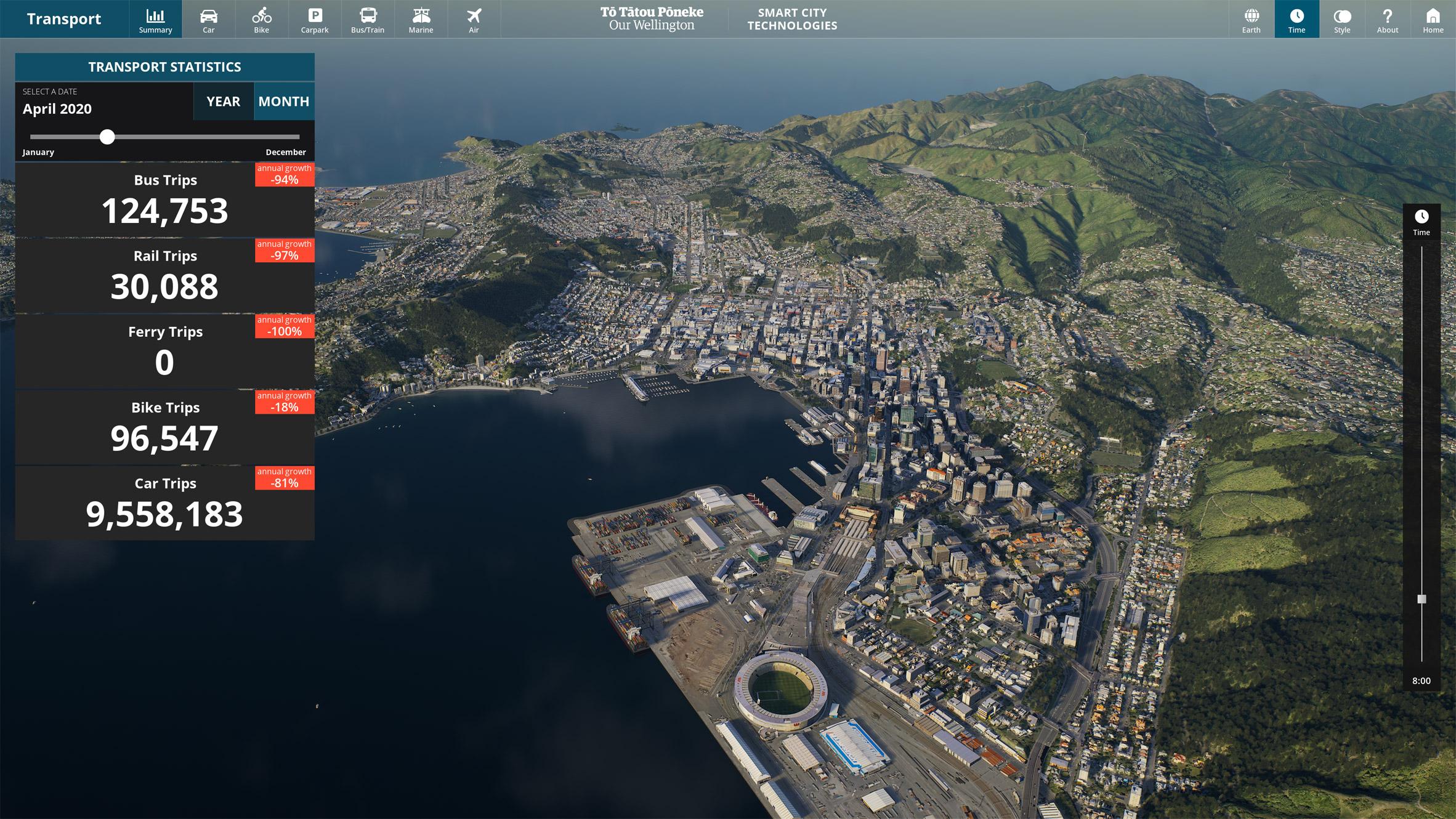Click the Car Trips statistic card
Viewport: 1456px width, 819px height.
[164, 503]
